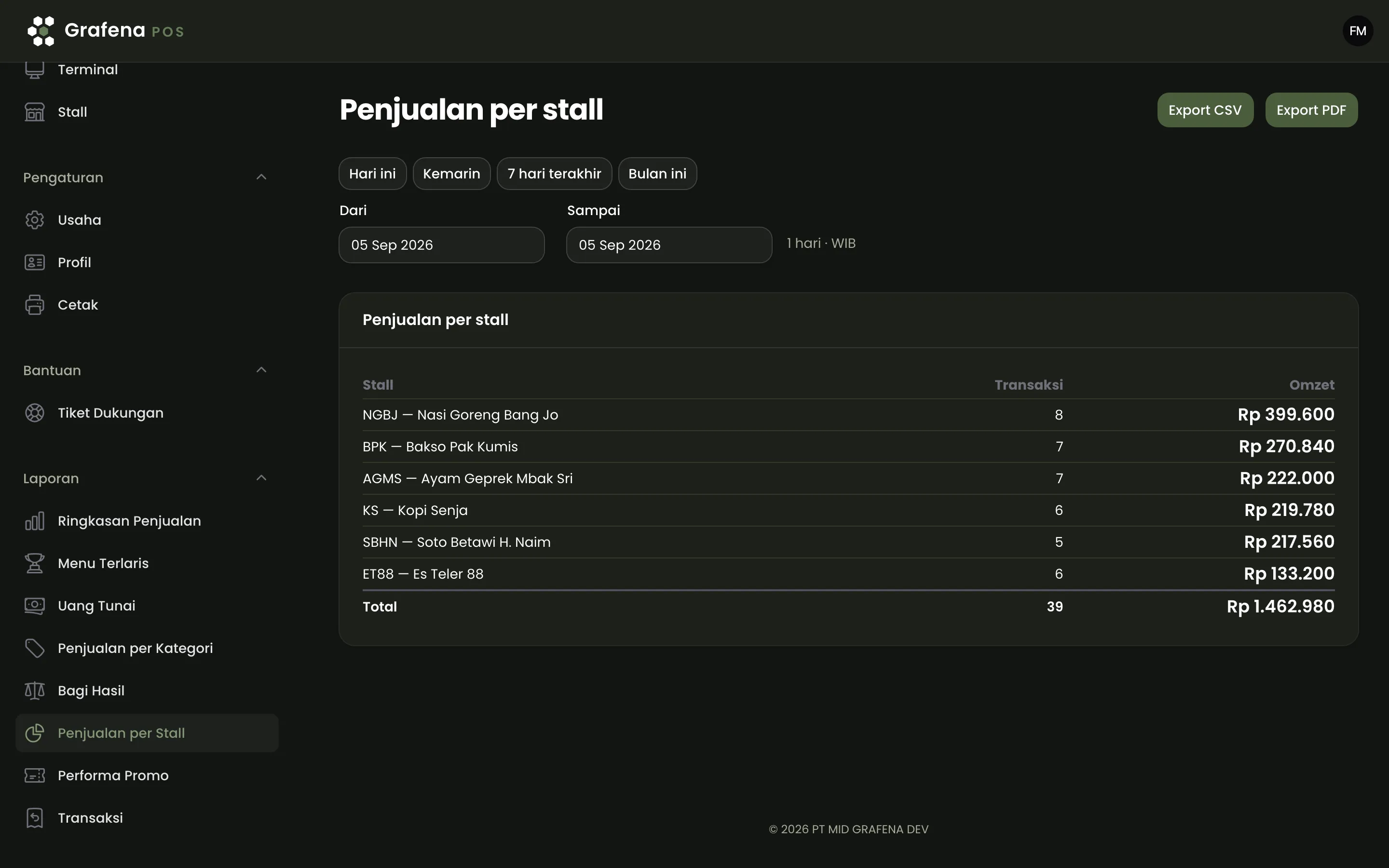Screen dimensions: 1389x868
Task: Click the Rp 1.462.980 total value
Action: click(1280, 606)
